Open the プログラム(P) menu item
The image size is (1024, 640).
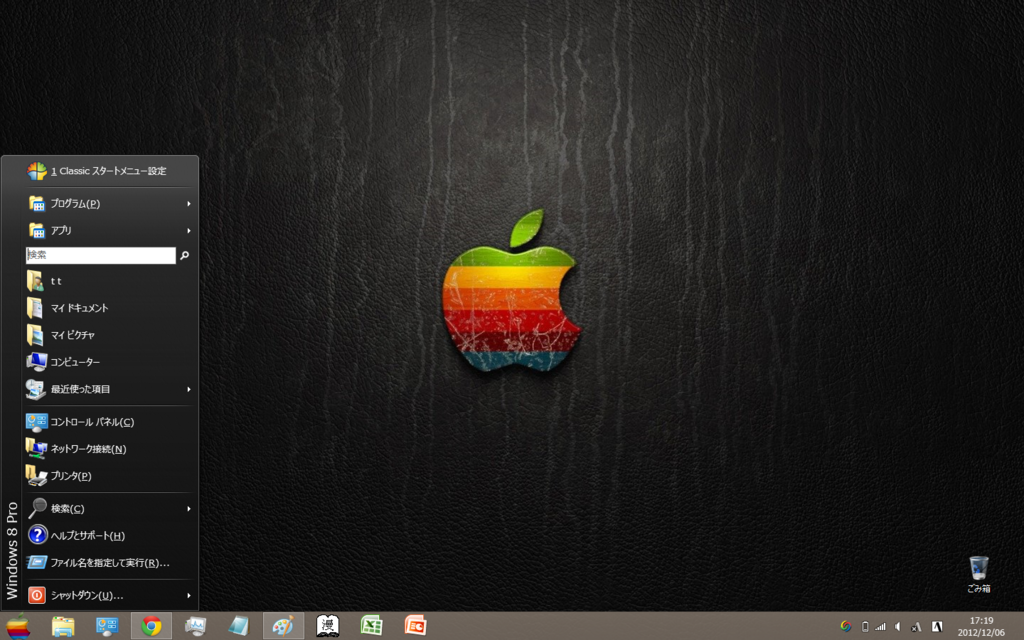109,204
